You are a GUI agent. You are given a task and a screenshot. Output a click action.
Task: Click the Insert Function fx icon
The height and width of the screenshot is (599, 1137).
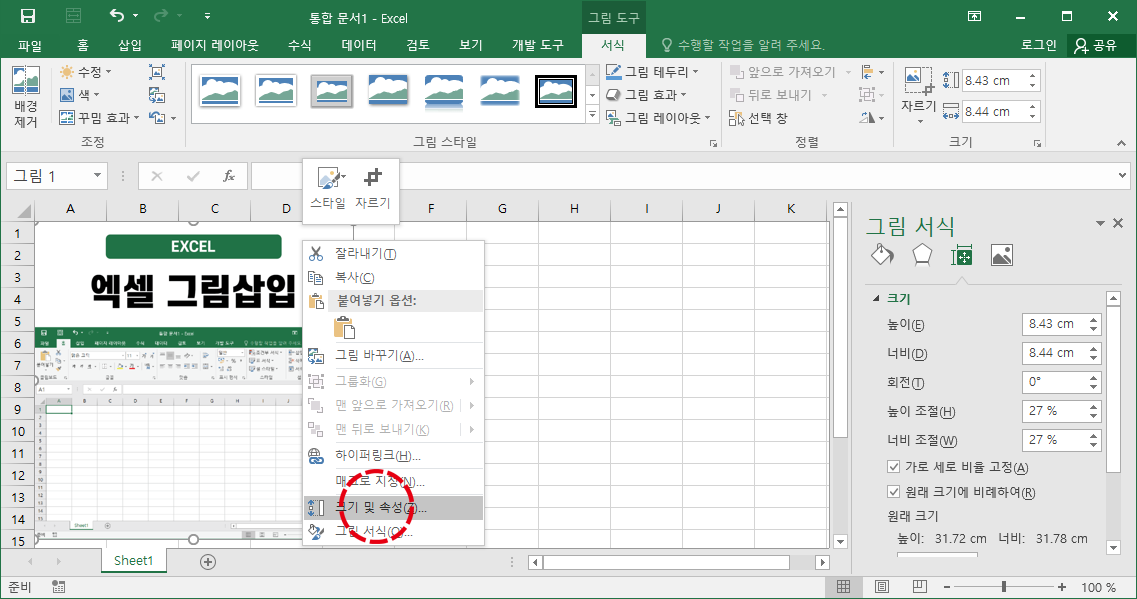pyautogui.click(x=228, y=176)
